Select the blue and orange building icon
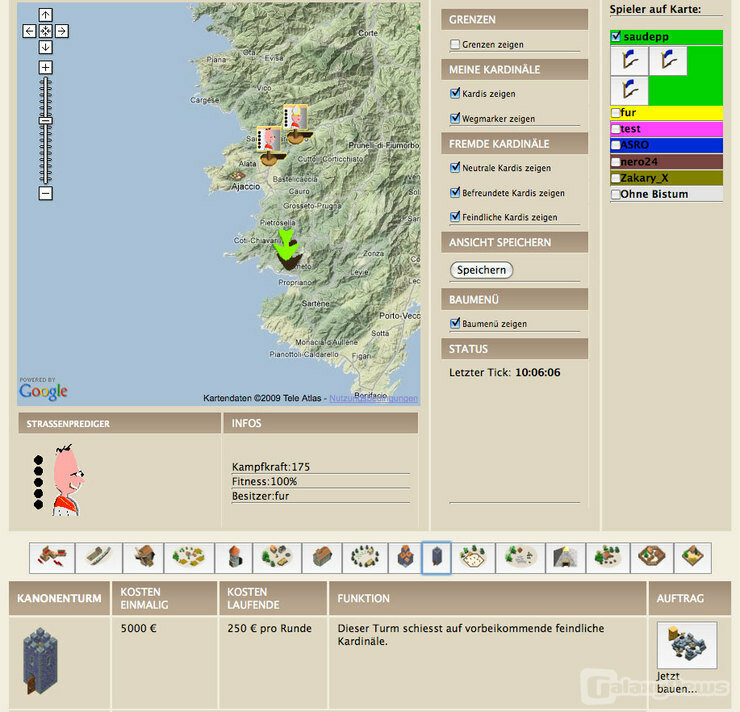740x712 pixels. [x=405, y=558]
